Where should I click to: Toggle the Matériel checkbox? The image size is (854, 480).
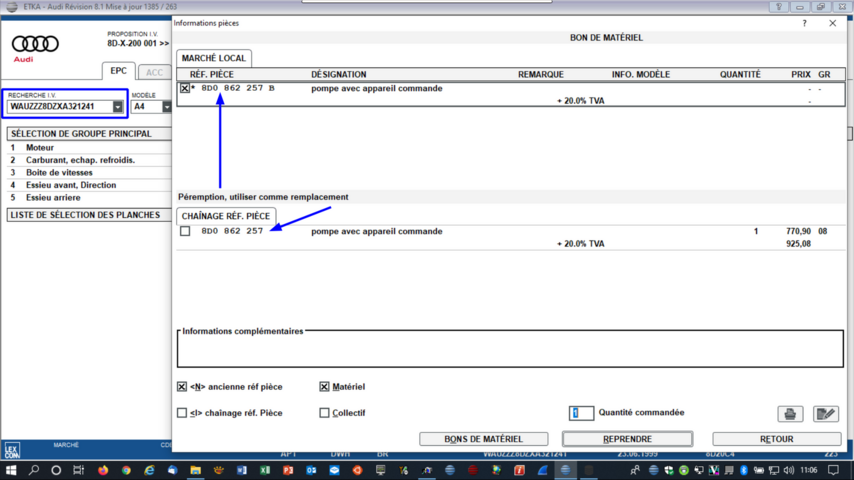tap(324, 387)
